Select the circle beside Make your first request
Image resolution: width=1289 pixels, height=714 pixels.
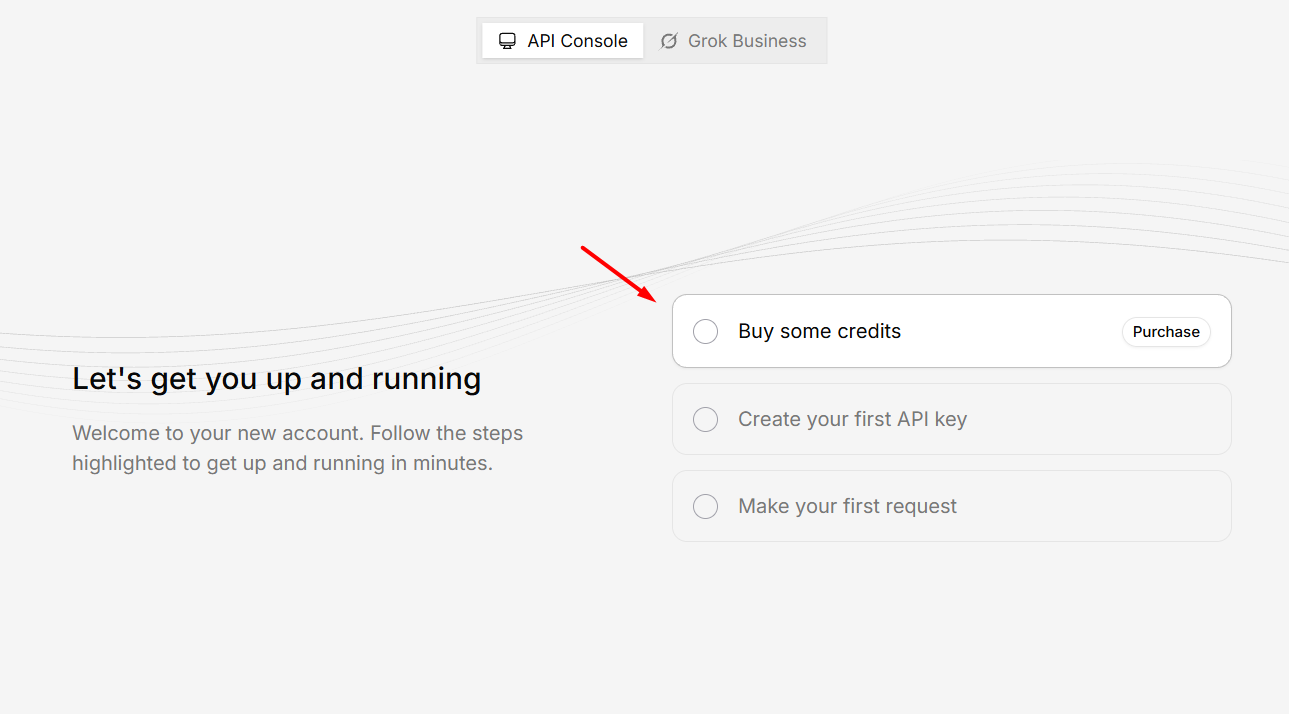coord(705,506)
